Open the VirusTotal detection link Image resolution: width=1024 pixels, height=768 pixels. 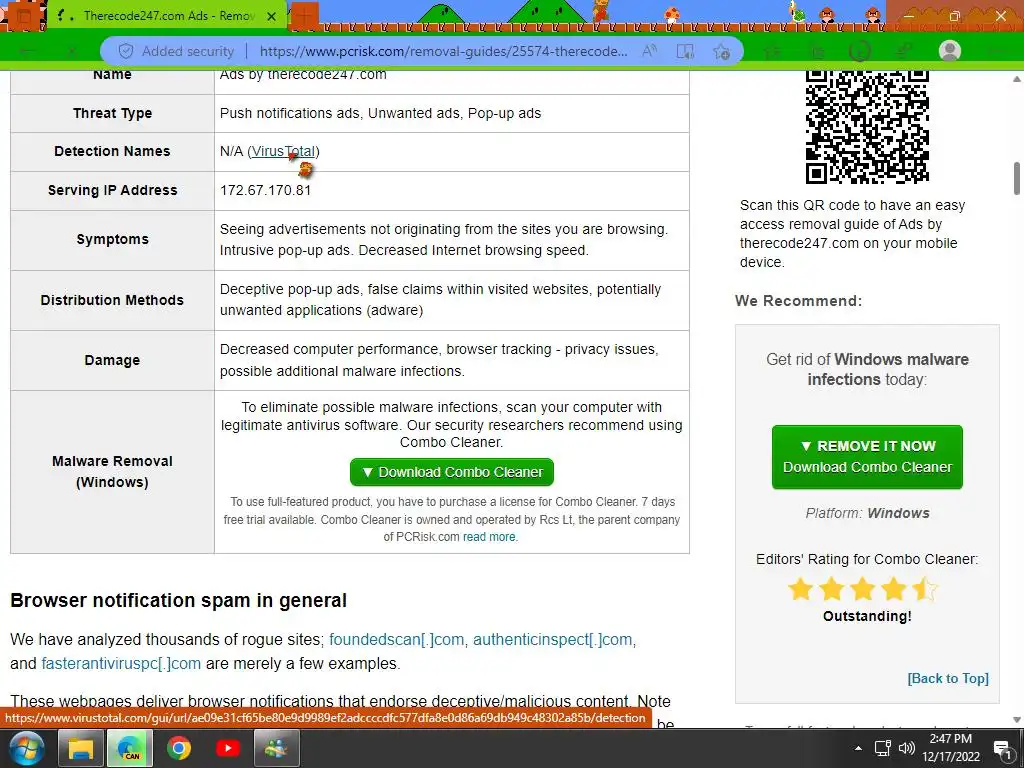click(283, 152)
